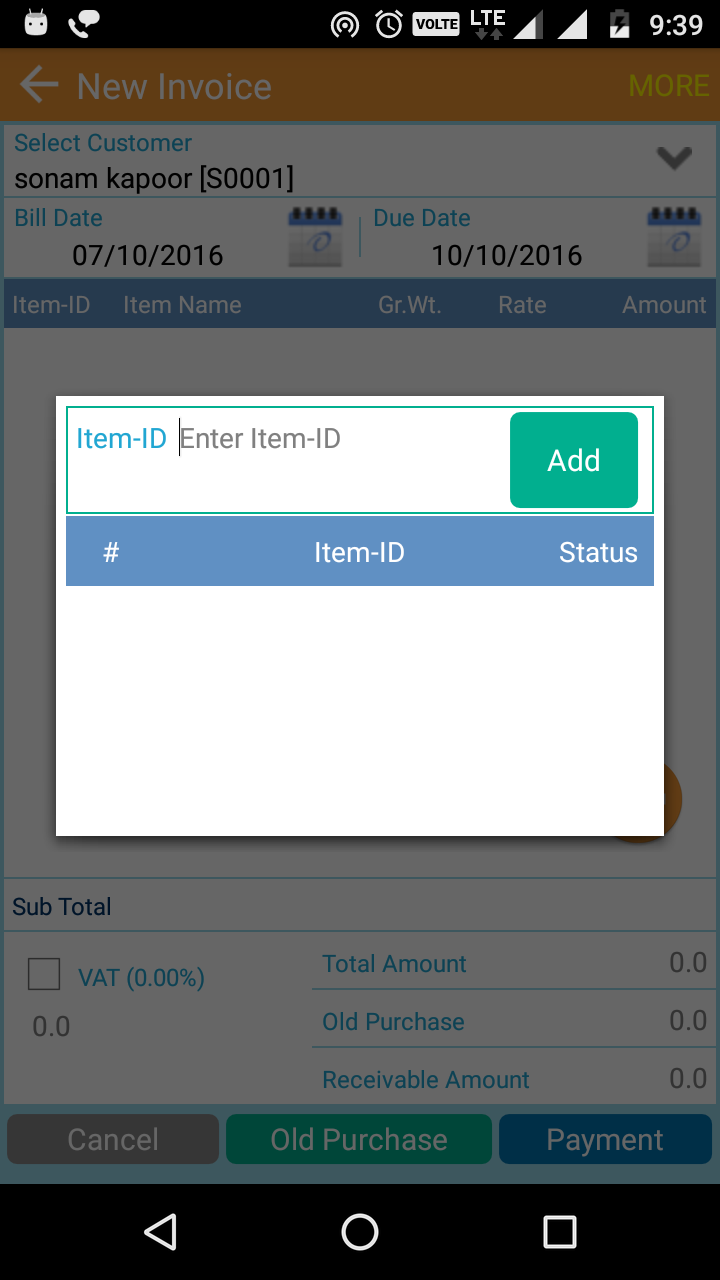720x1280 pixels.
Task: Click the Add button in dialog
Action: tap(574, 460)
